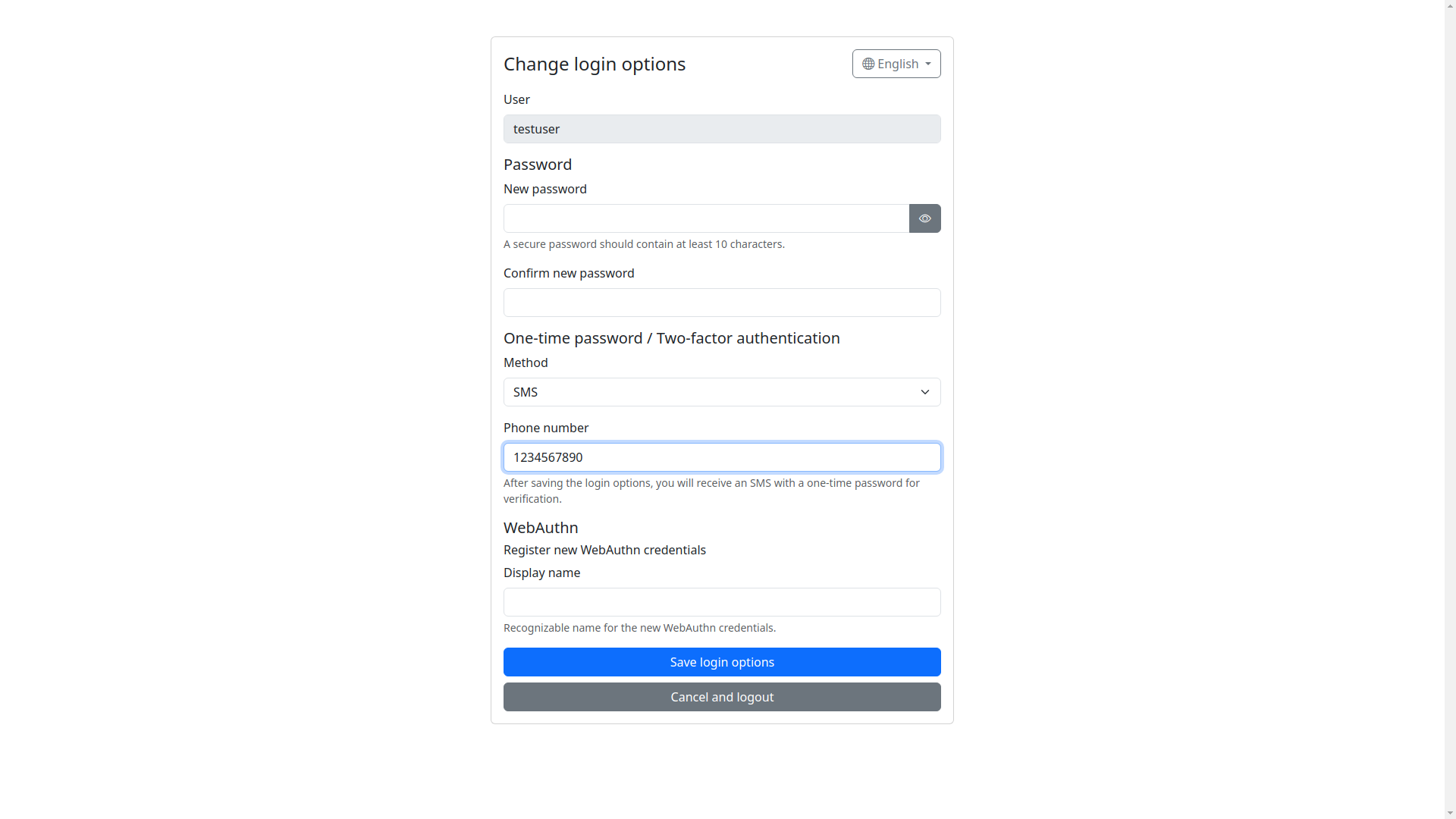The height and width of the screenshot is (819, 1456).
Task: Click the scrollbar down arrow
Action: (1449, 813)
